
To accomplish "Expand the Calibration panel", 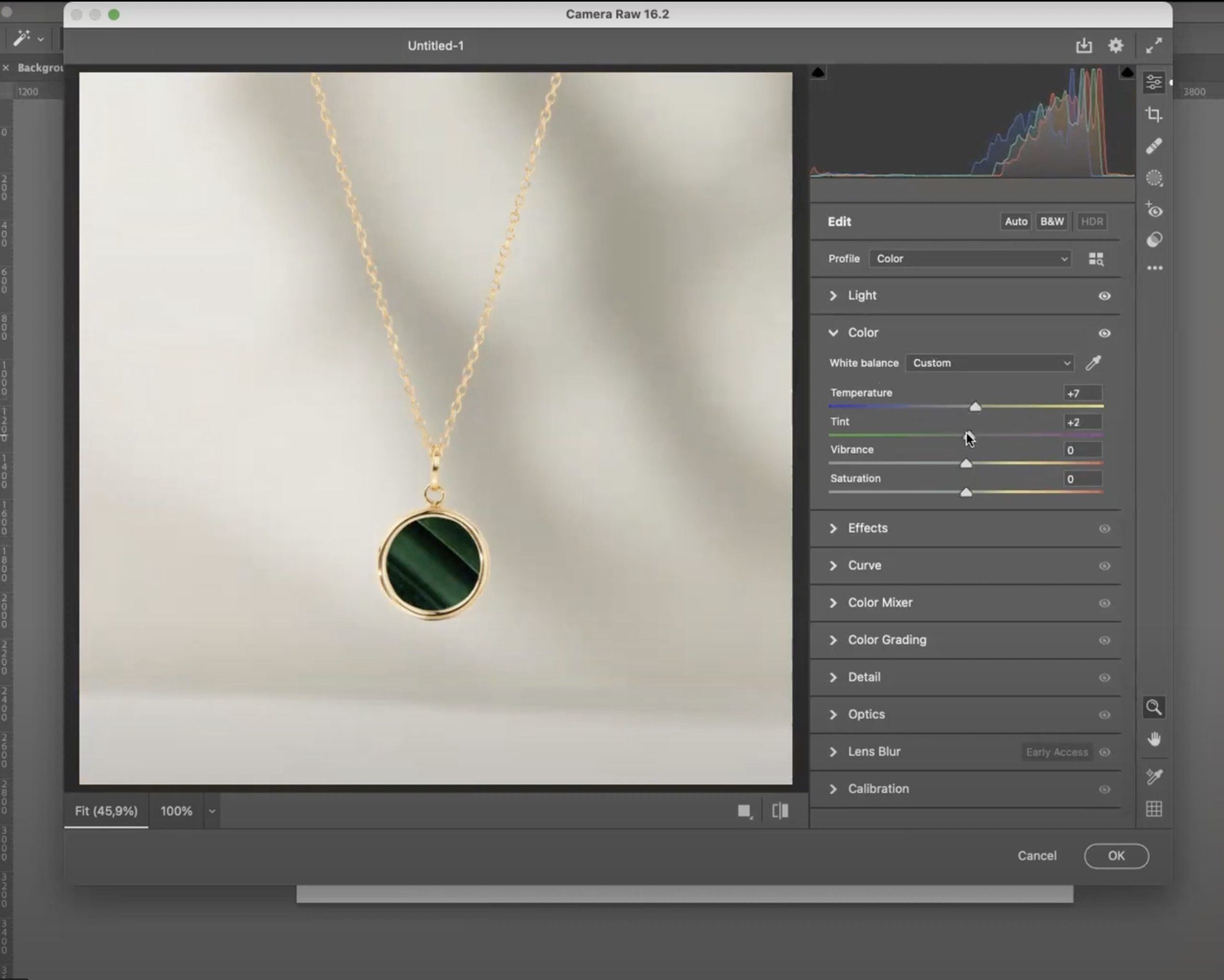I will (x=833, y=789).
